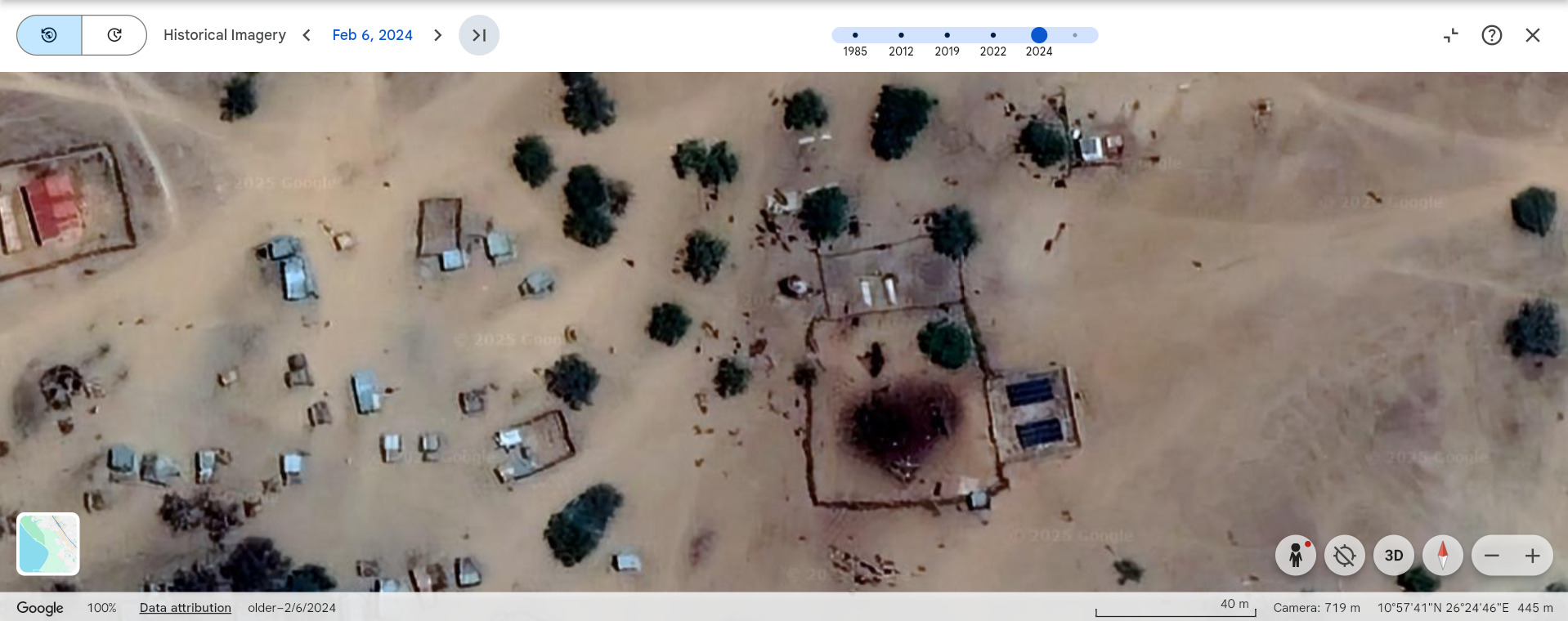Screen dimensions: 1568x621
Task: Open the Data attribution link
Action: pyautogui.click(x=186, y=608)
